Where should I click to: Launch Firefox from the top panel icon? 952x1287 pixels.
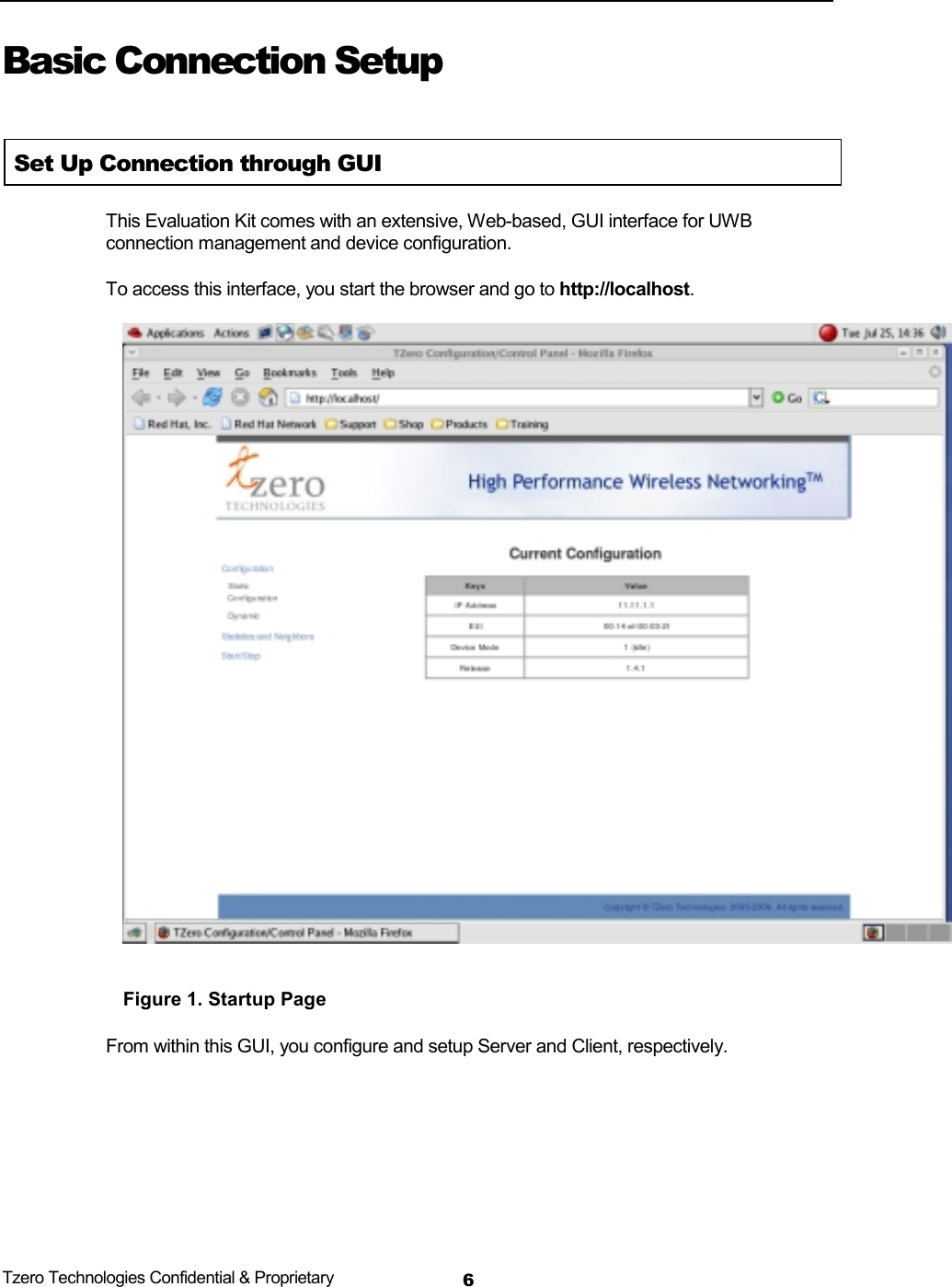[285, 332]
